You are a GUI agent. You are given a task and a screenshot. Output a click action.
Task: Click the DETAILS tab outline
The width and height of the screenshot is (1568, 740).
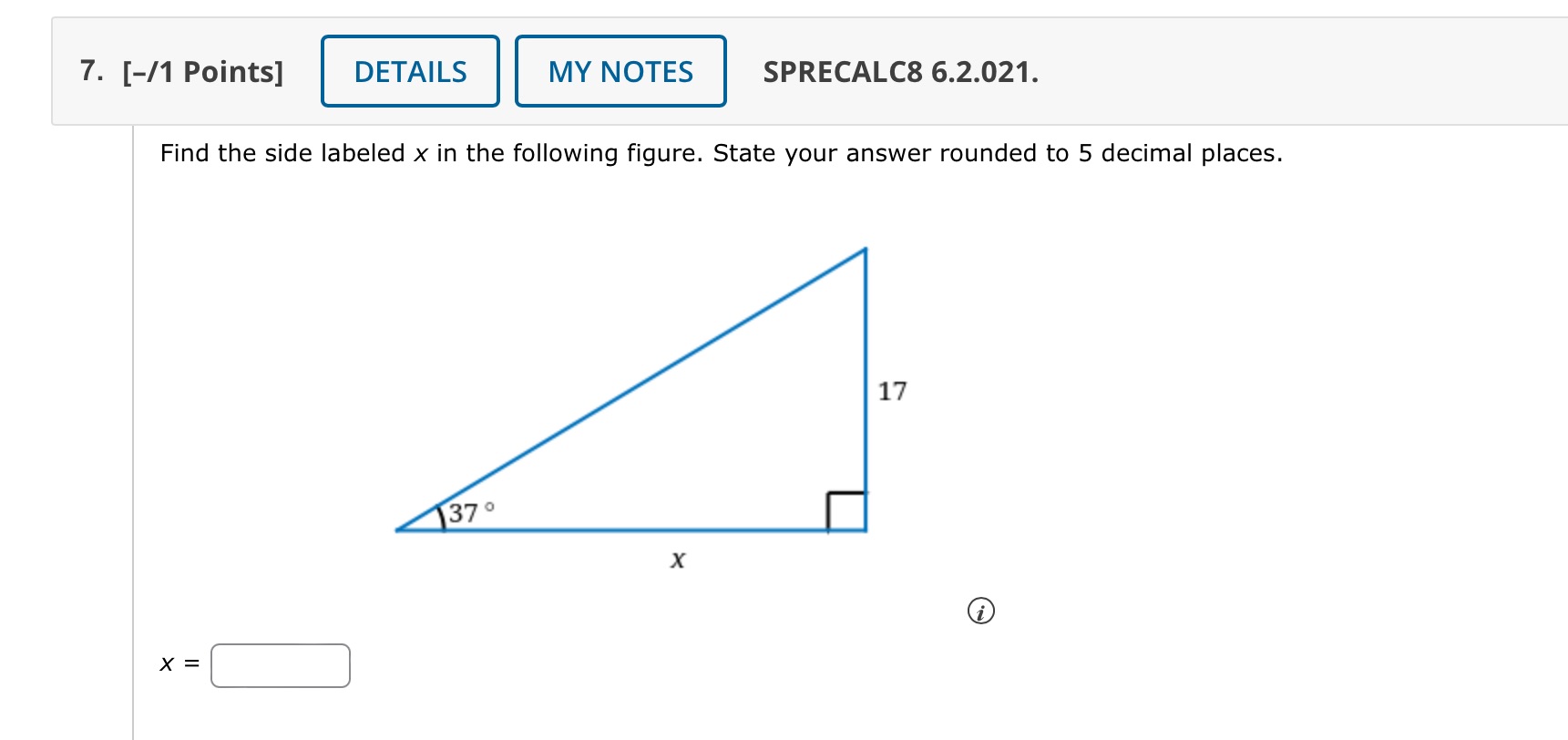coord(409,71)
